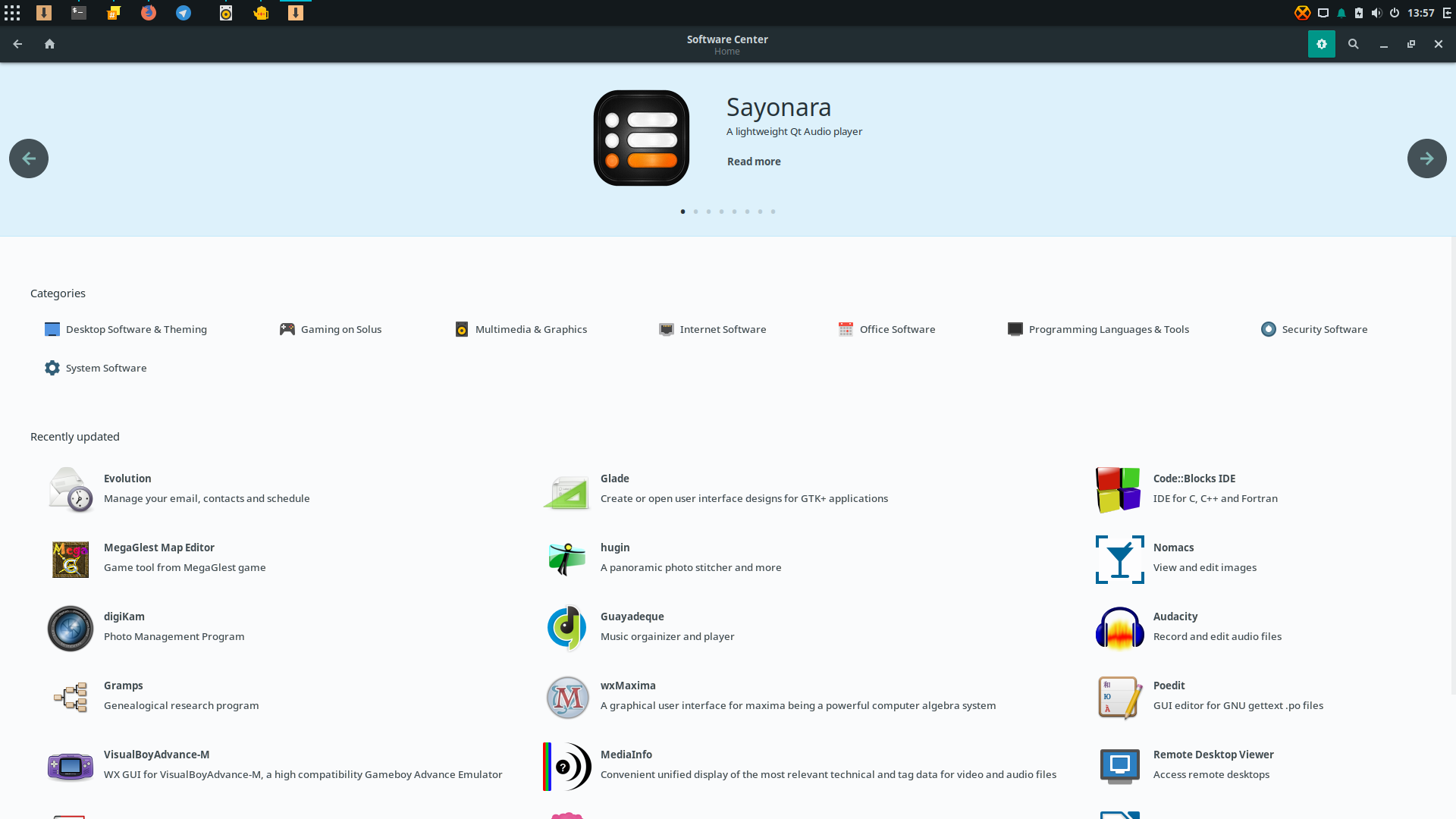Open the applications grid menu in top panel
1456x819 pixels.
[x=12, y=13]
